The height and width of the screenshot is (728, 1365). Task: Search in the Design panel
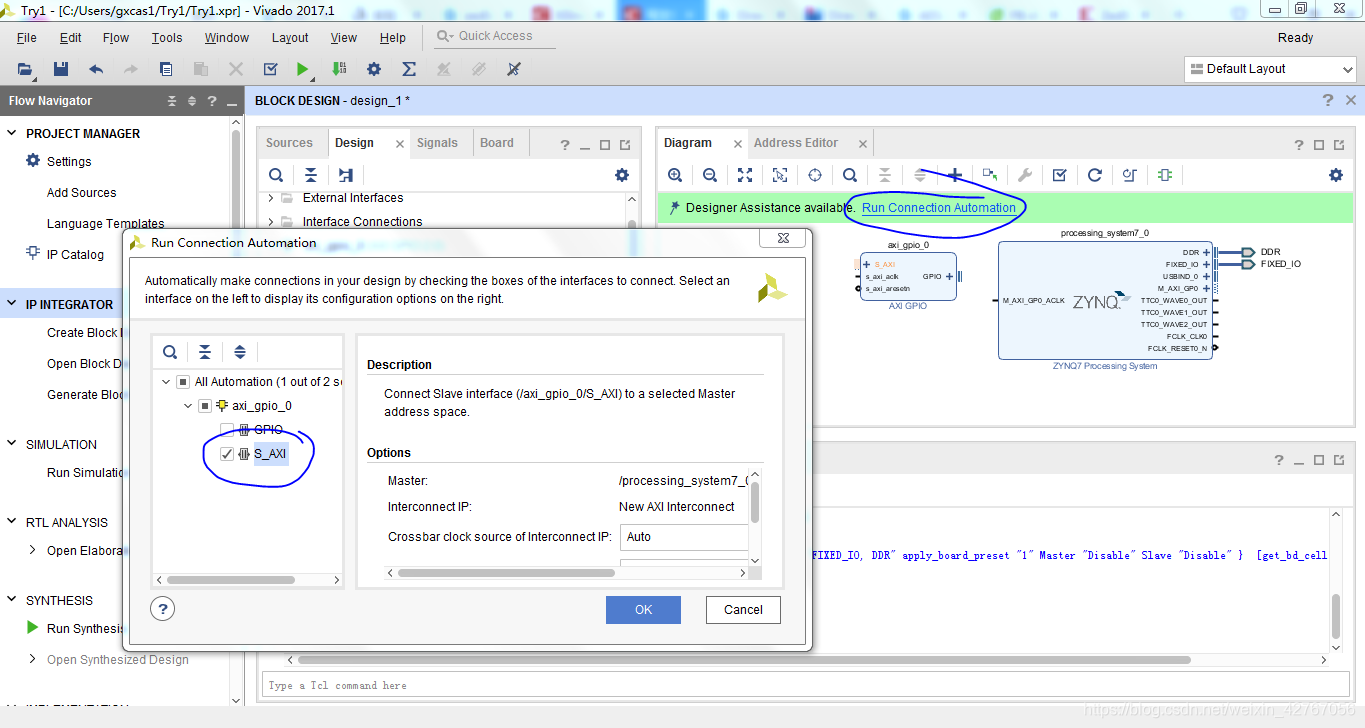pos(276,175)
